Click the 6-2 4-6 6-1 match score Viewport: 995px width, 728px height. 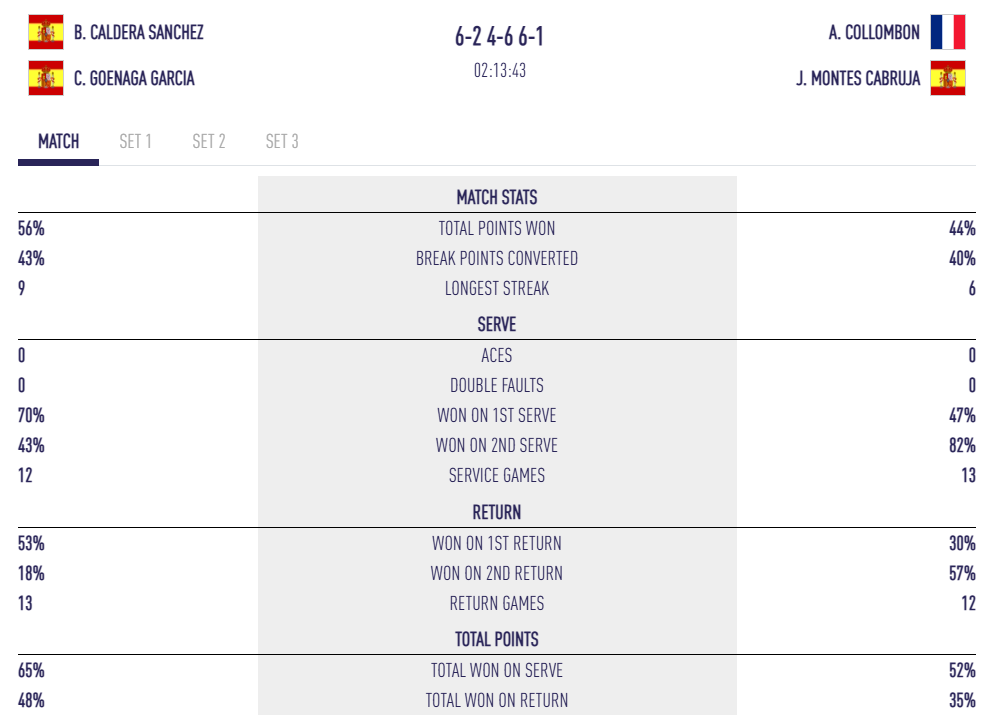pos(499,38)
